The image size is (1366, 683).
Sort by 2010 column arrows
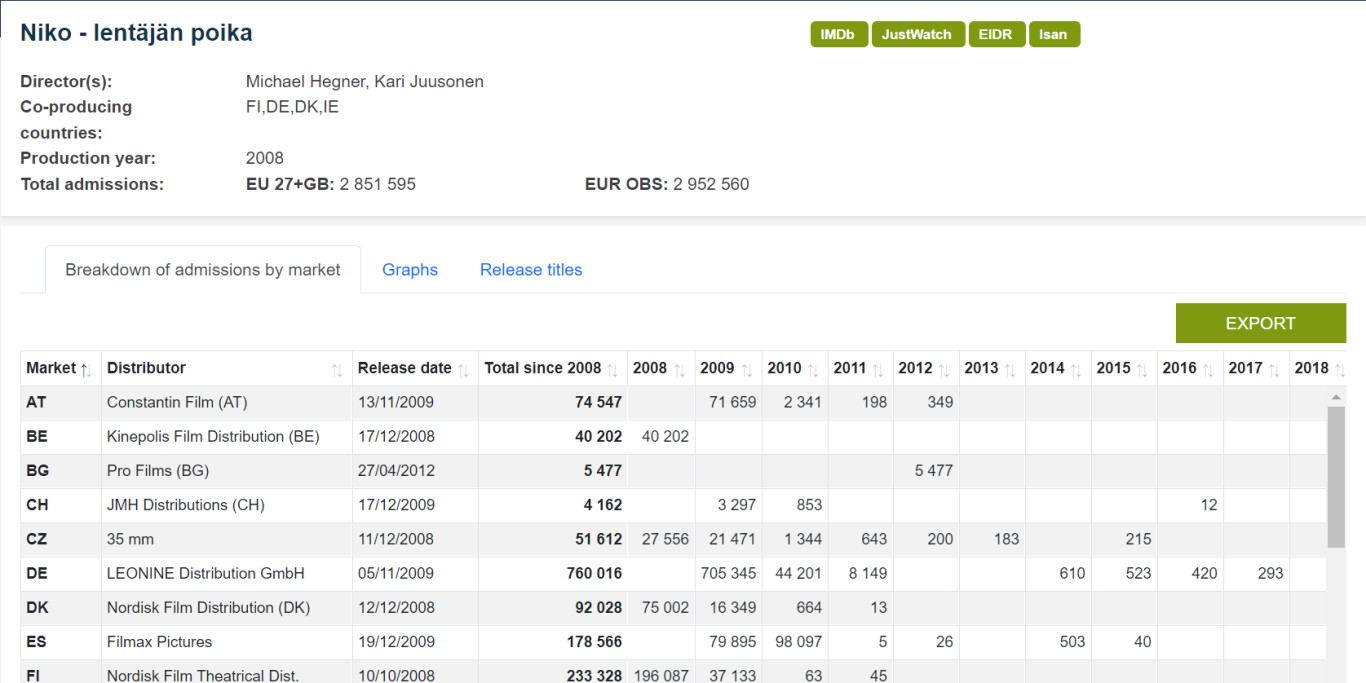pyautogui.click(x=813, y=370)
